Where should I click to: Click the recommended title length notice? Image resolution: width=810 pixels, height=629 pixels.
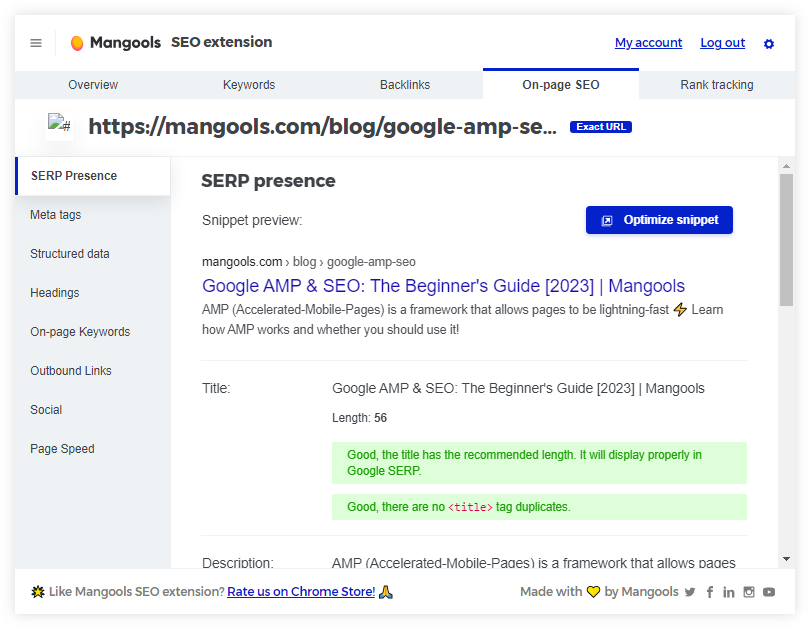[539, 463]
